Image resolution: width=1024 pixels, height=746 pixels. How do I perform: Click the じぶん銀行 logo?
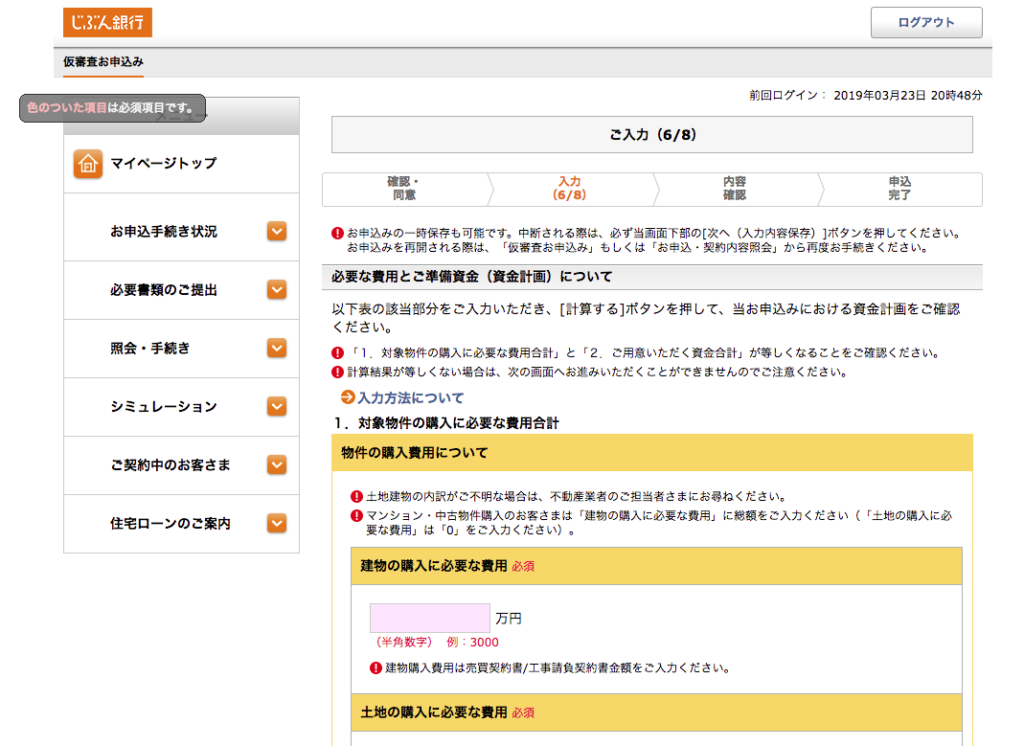tap(108, 22)
